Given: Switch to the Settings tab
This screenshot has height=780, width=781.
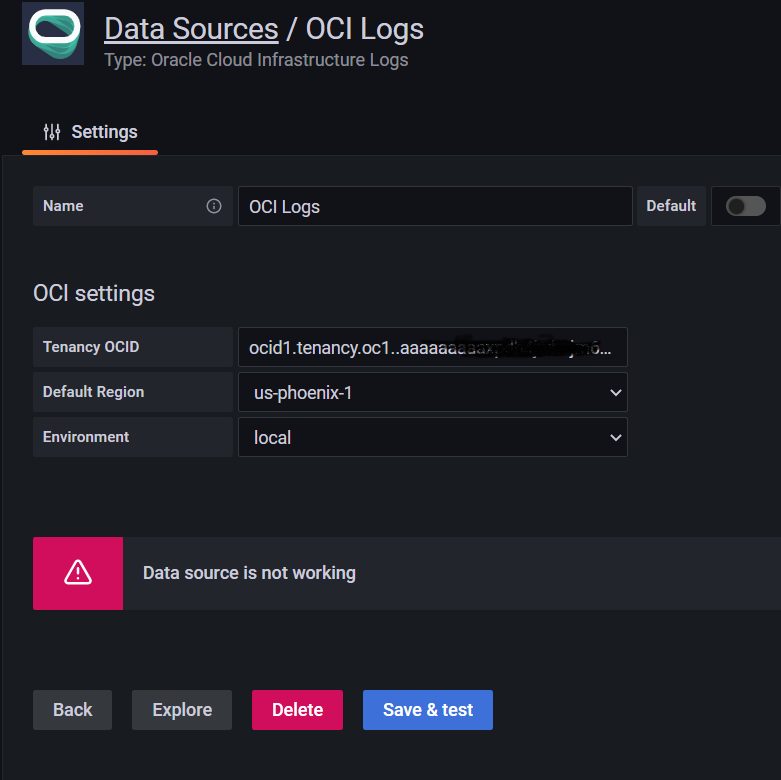Looking at the screenshot, I should (90, 132).
